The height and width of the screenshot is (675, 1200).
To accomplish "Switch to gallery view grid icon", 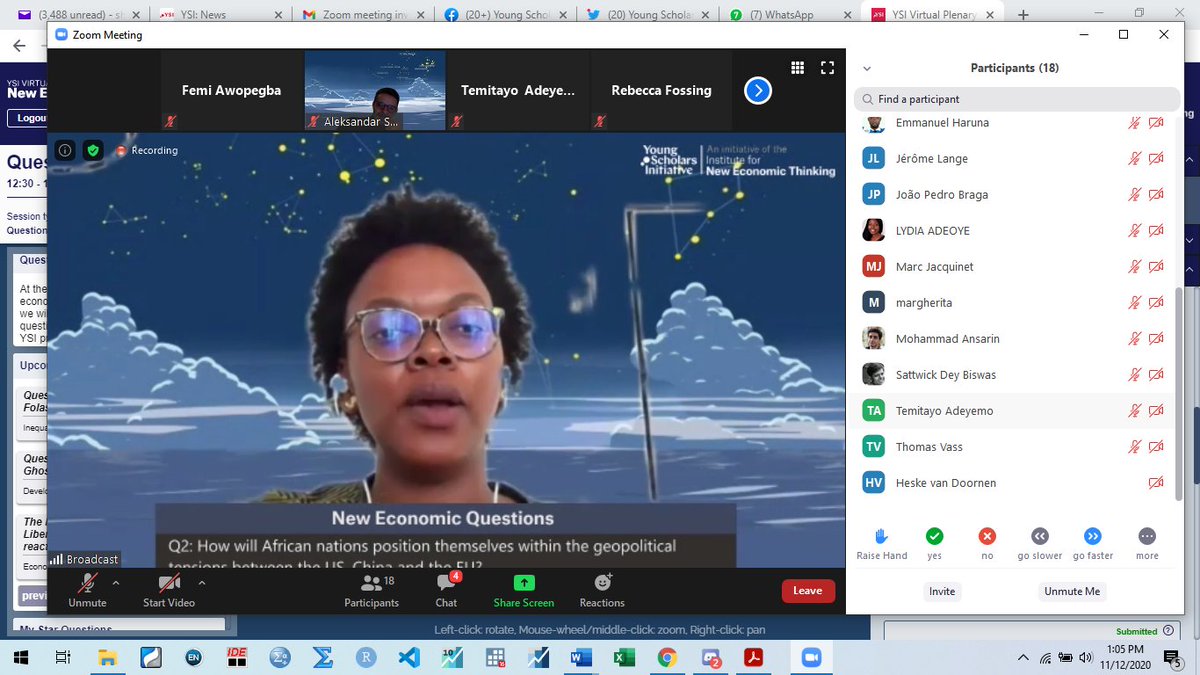I will point(797,67).
